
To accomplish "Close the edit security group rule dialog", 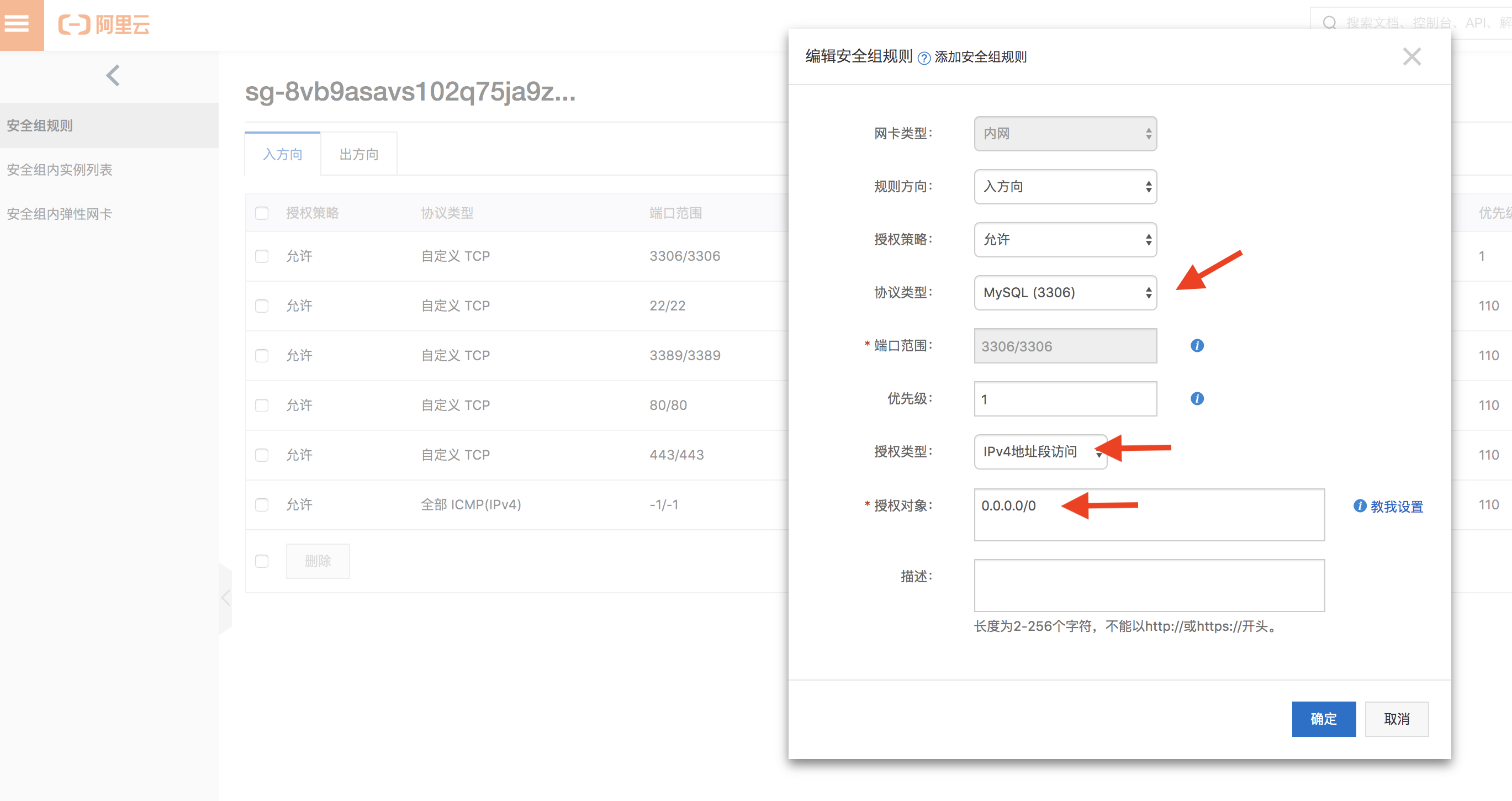I will point(1411,56).
